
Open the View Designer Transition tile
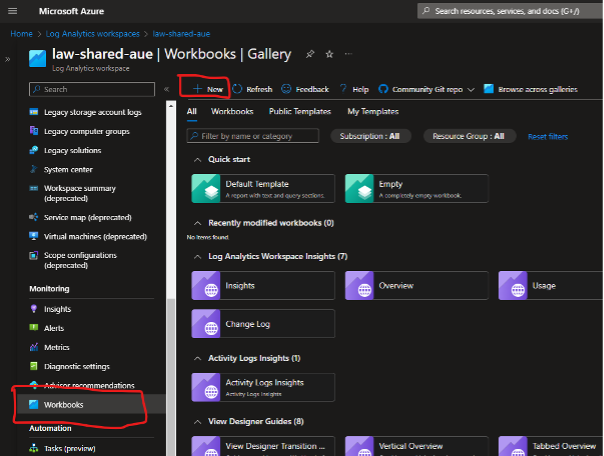[263, 446]
